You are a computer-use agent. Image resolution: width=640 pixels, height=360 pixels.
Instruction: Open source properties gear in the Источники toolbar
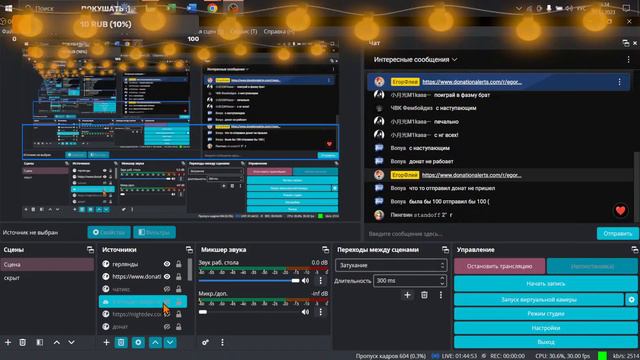pyautogui.click(x=138, y=342)
